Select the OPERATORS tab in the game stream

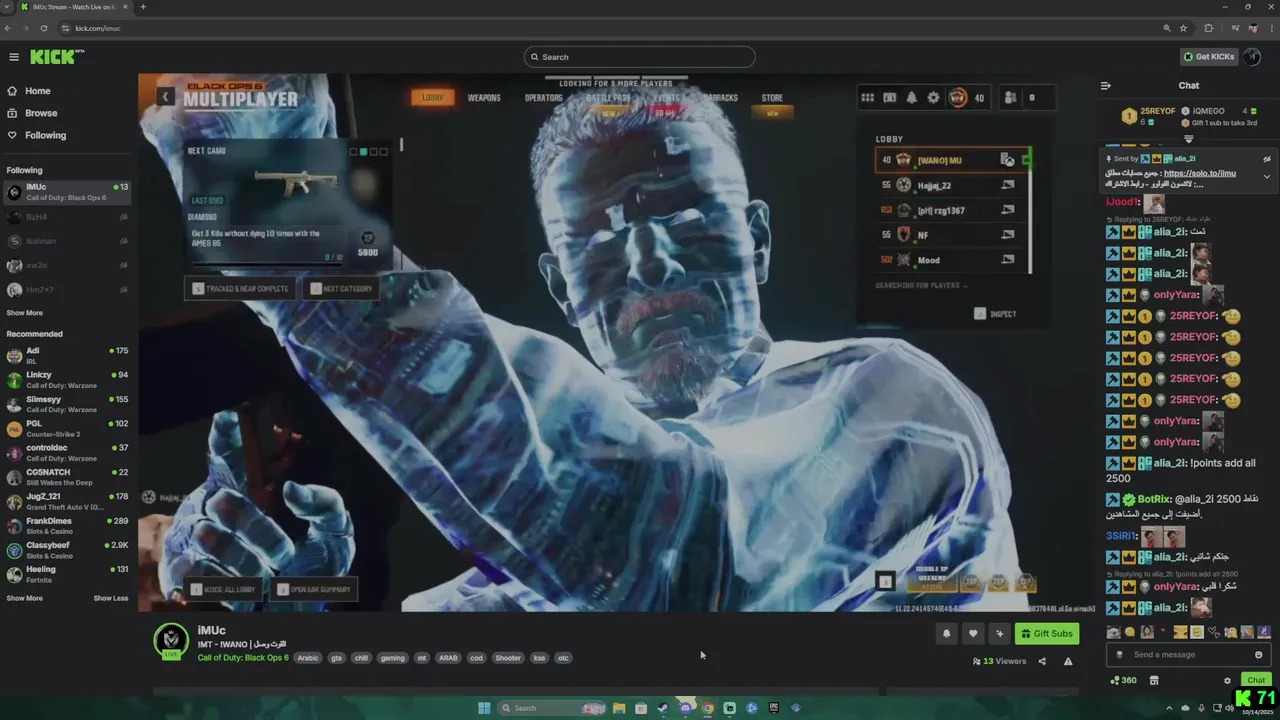(x=544, y=98)
